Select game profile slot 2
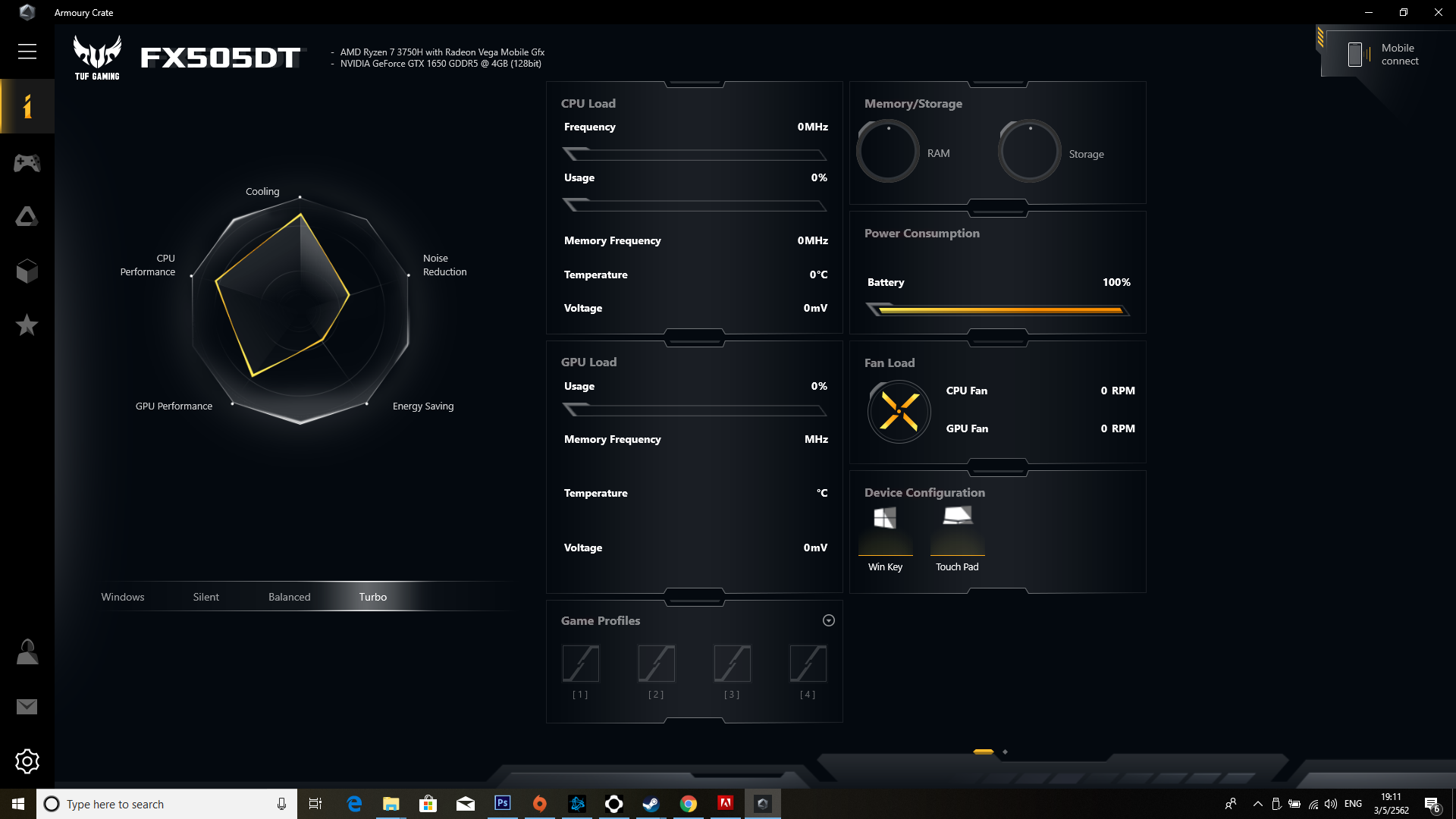This screenshot has height=819, width=1456. click(x=657, y=664)
